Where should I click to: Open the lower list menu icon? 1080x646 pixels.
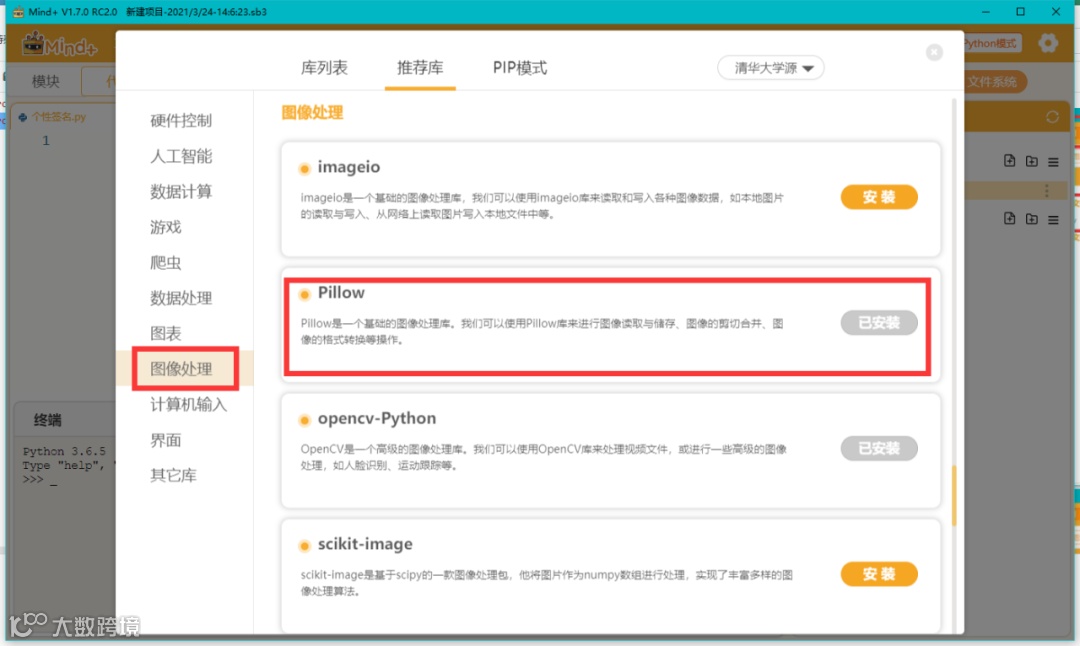(x=1053, y=220)
